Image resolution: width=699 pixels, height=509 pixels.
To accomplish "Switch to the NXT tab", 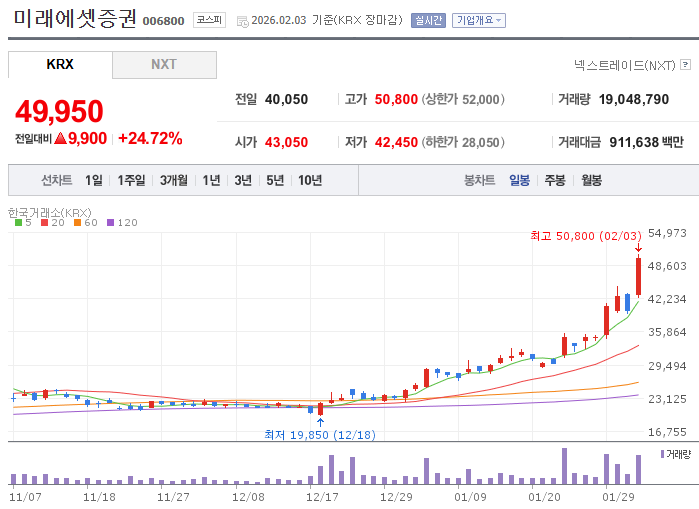I will 164,65.
